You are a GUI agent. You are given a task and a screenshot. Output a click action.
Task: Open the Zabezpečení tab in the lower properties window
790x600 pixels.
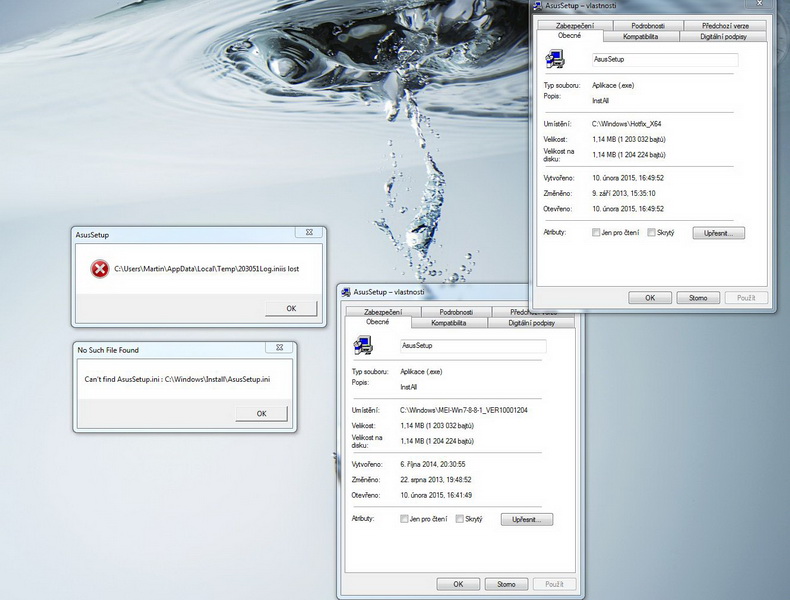pyautogui.click(x=383, y=312)
